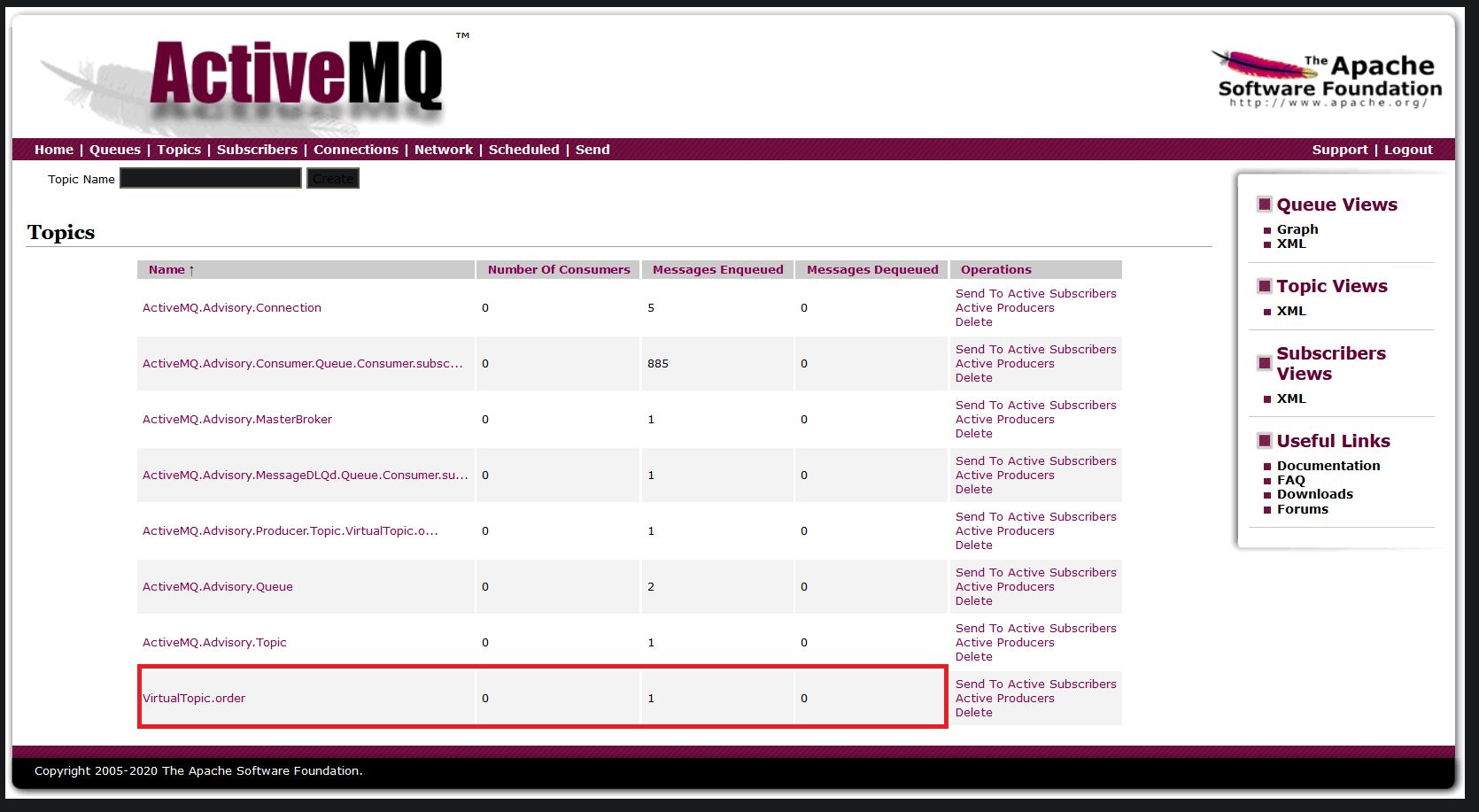Open ActiveMQ.Advisory.Consumer.Queue.Consumer.subsc… topic

coord(303,363)
